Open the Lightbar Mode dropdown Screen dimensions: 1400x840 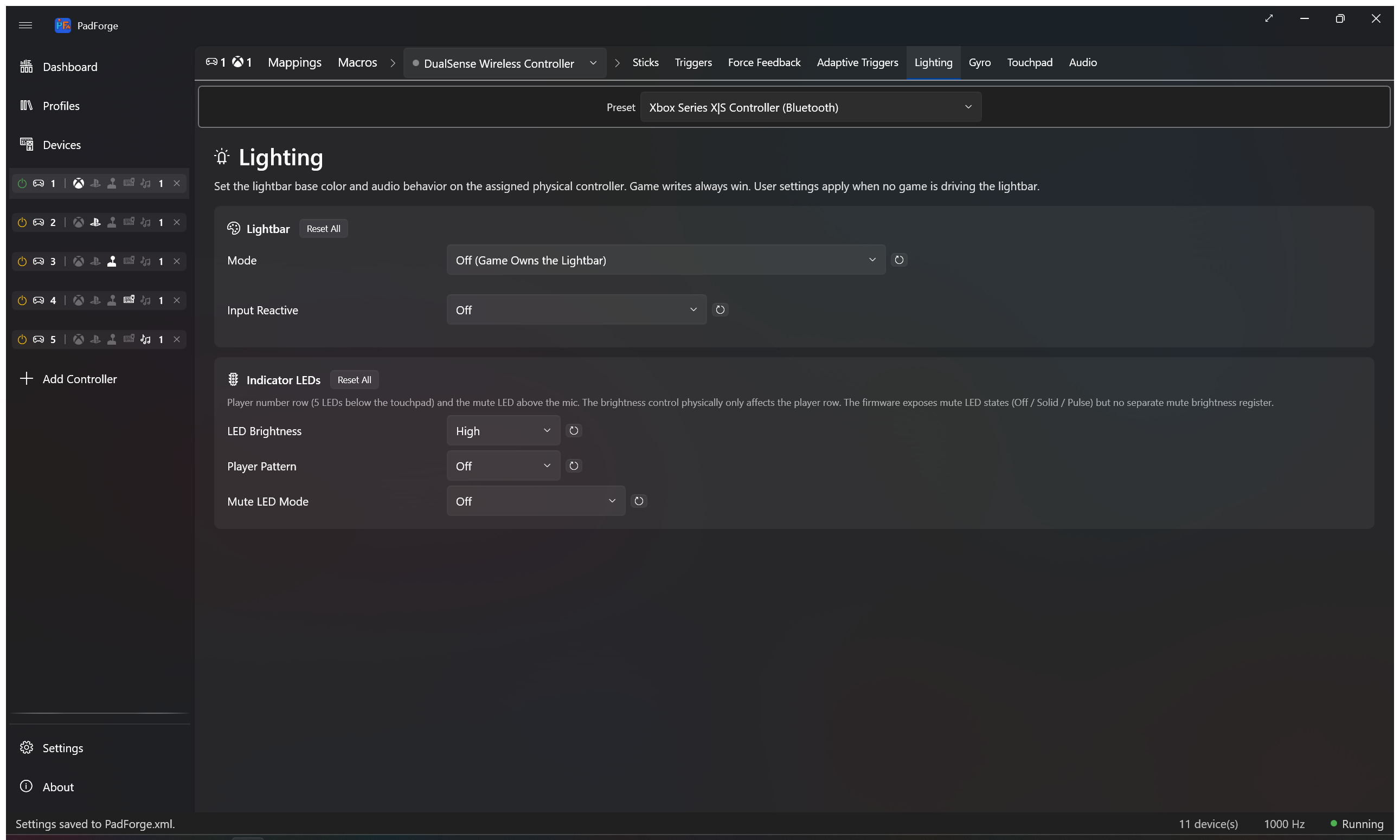[665, 260]
